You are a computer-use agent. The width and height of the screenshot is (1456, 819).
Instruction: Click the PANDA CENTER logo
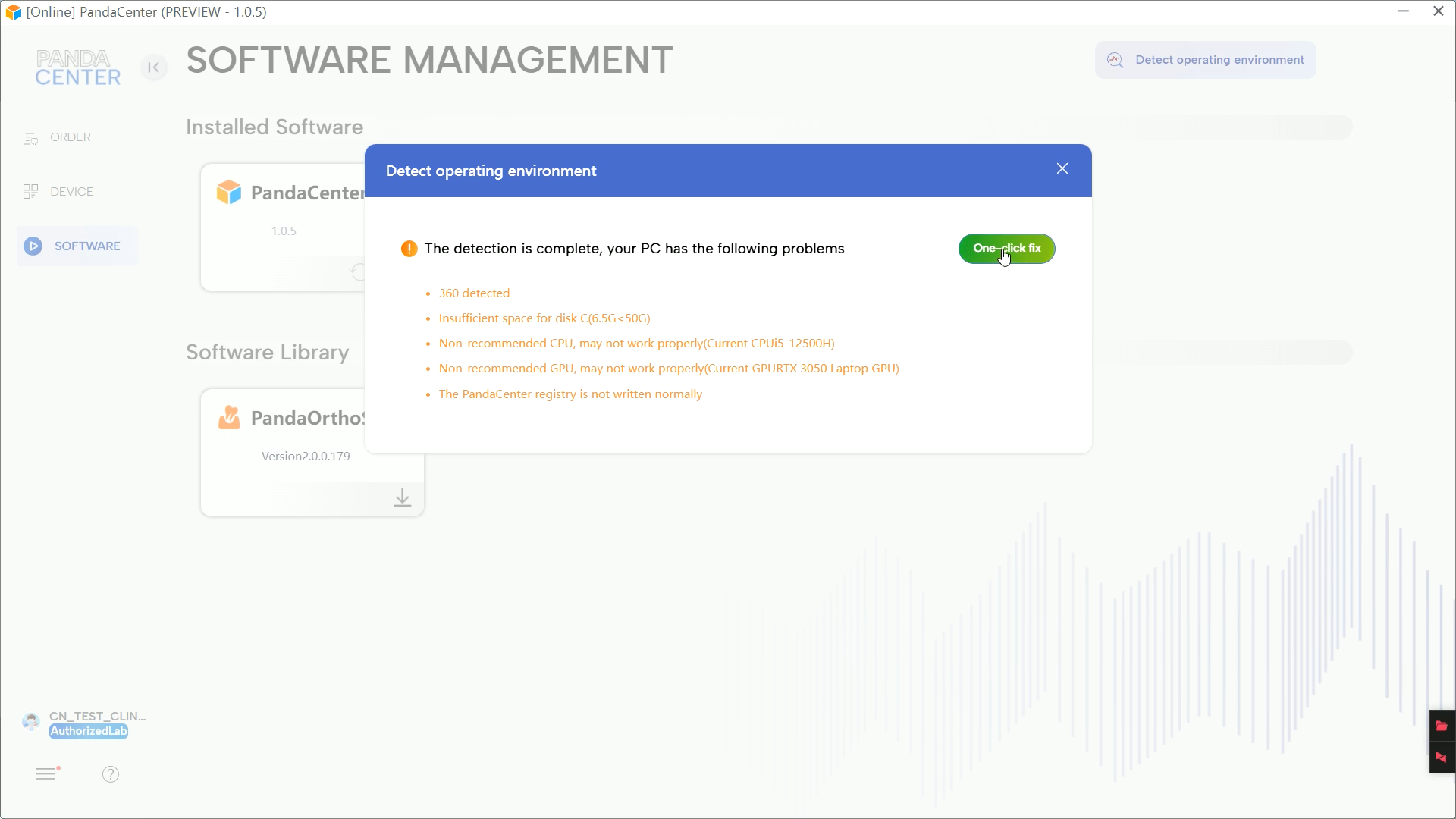77,68
